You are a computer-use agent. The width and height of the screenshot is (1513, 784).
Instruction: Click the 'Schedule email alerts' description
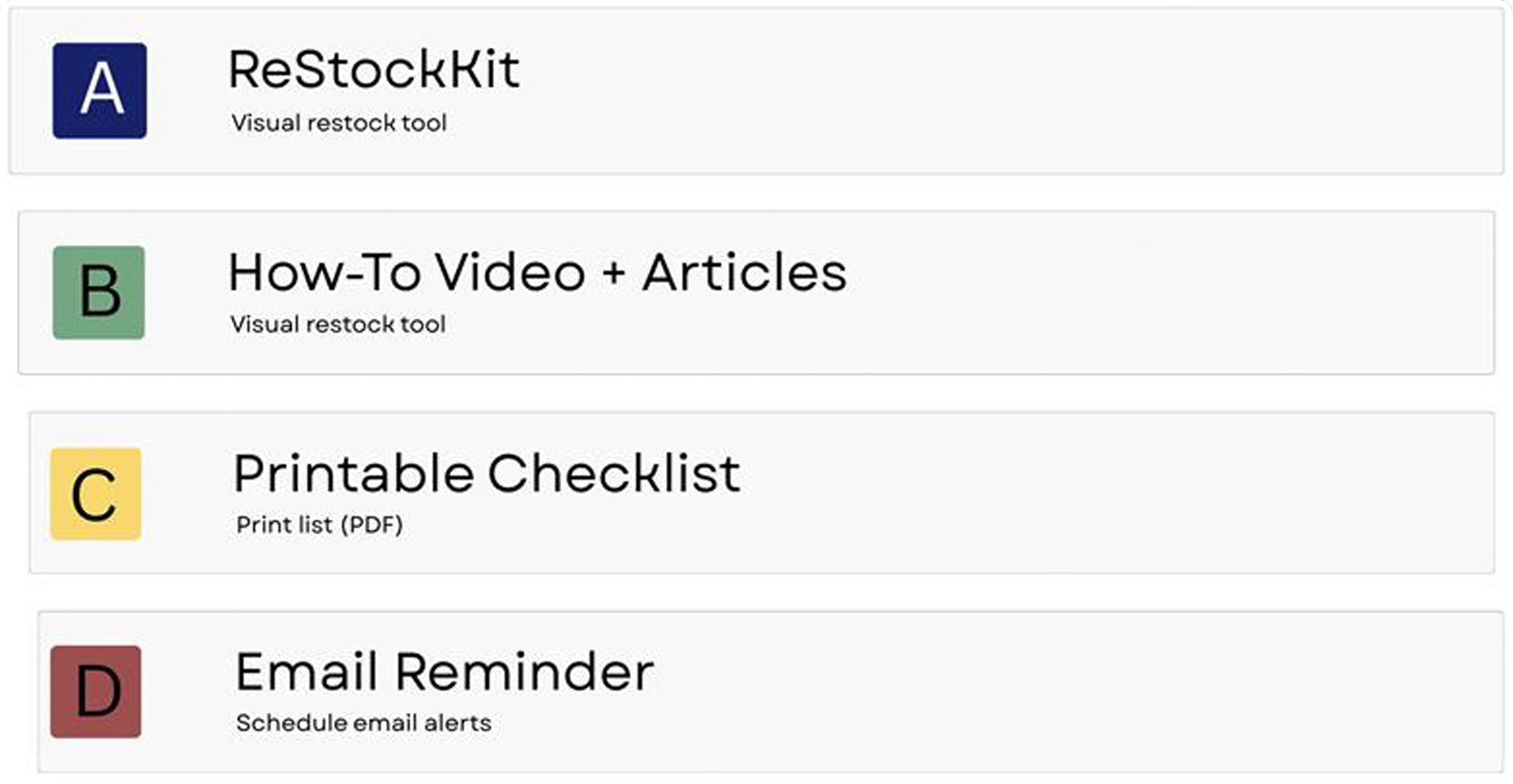click(x=363, y=723)
